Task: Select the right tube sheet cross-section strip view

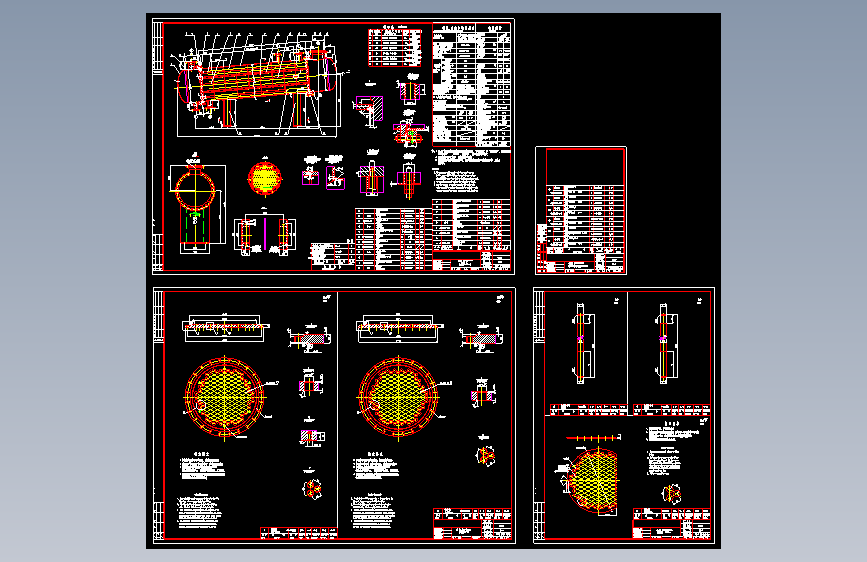Action: [399, 327]
